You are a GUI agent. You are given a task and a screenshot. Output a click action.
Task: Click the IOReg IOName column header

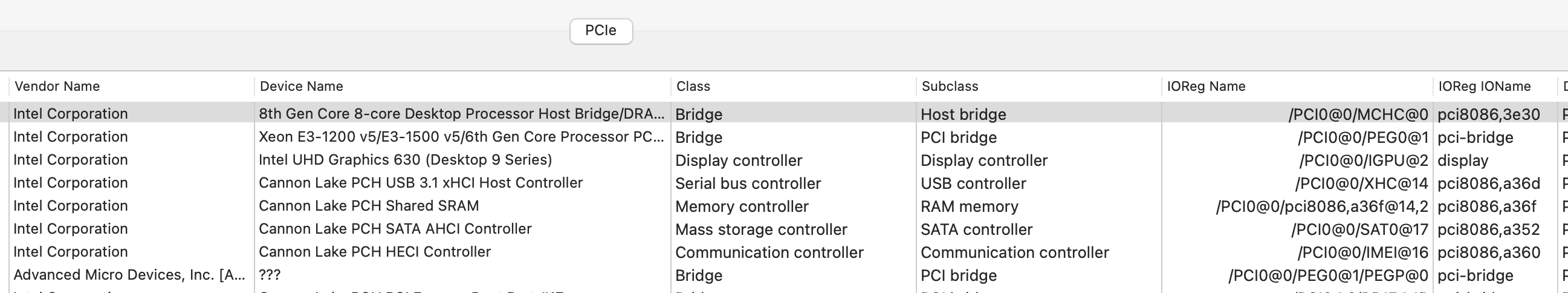[x=1484, y=87]
